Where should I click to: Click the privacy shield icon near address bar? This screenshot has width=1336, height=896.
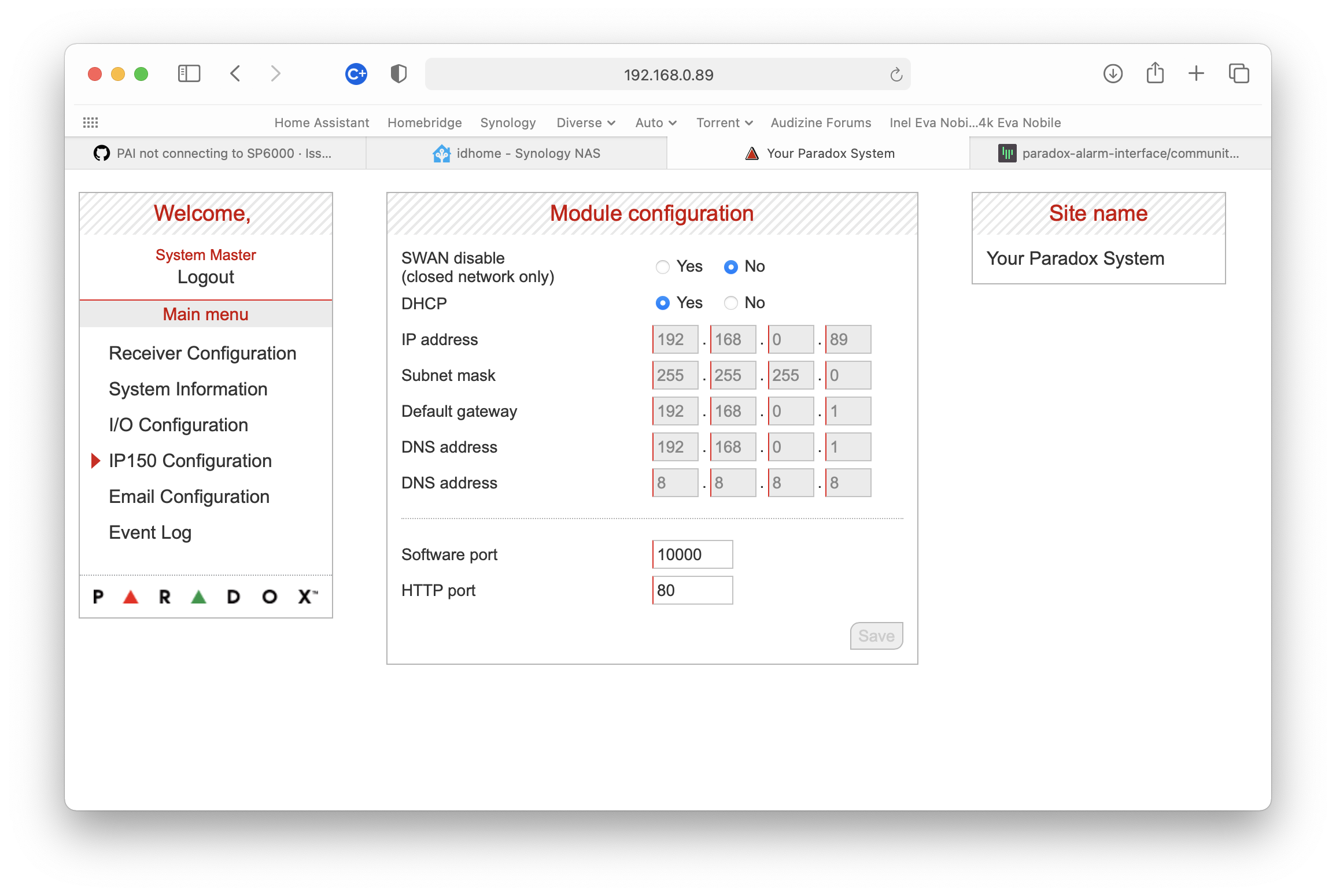point(398,74)
